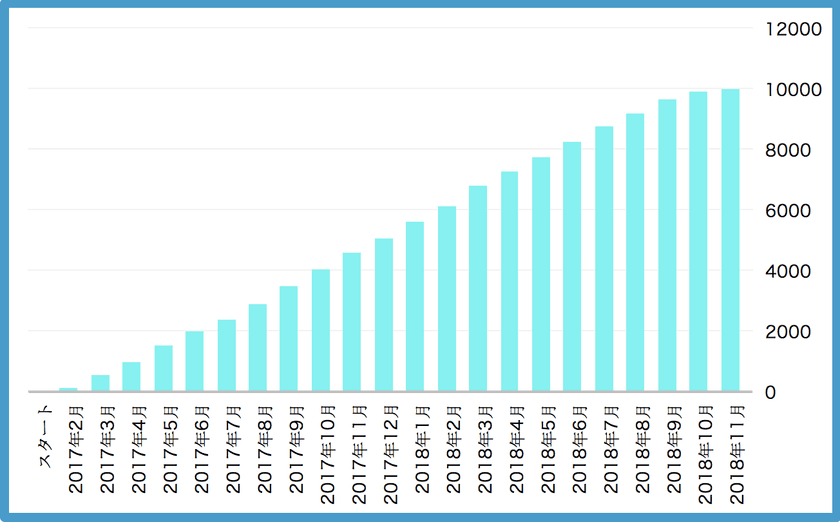Click the 2000 y-axis value

tap(788, 332)
